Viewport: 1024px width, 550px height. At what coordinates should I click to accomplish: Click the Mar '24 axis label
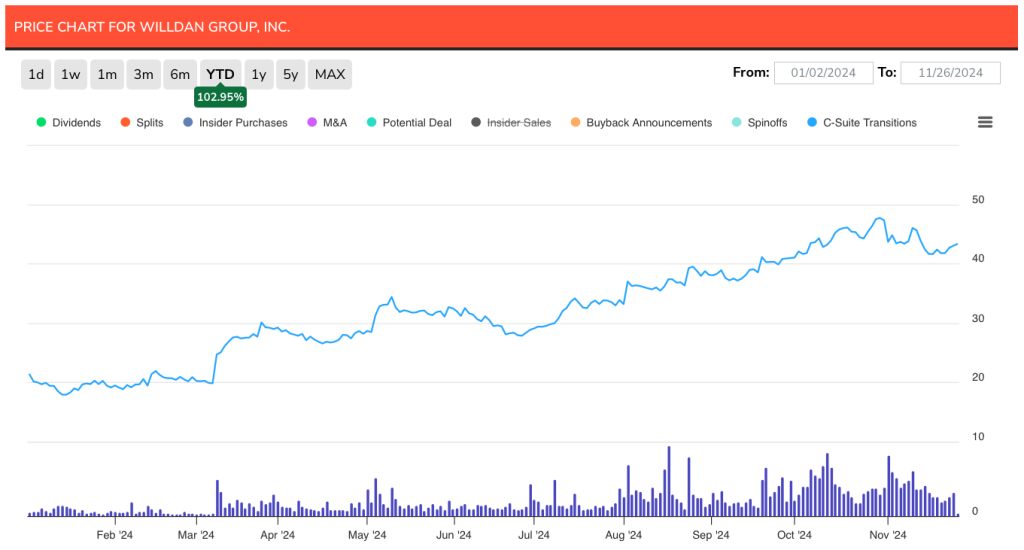point(196,535)
